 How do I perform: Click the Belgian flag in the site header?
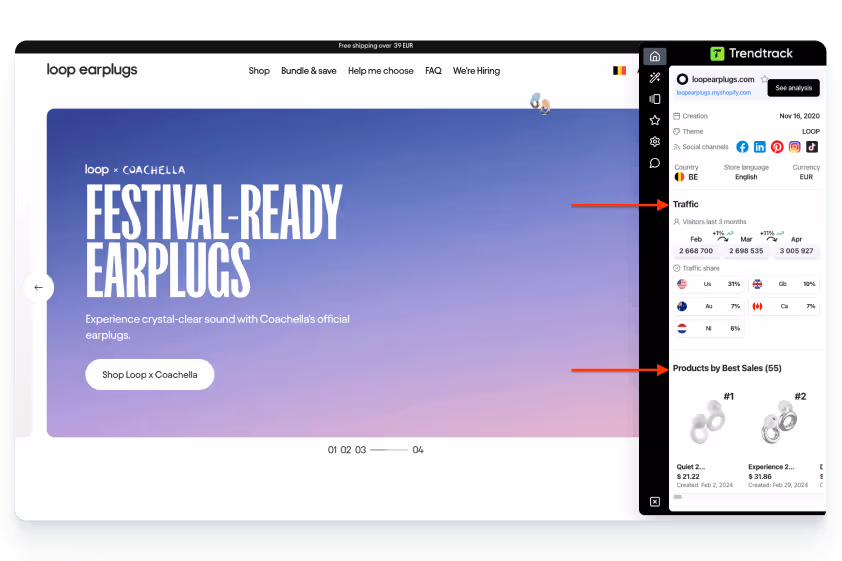coord(619,70)
